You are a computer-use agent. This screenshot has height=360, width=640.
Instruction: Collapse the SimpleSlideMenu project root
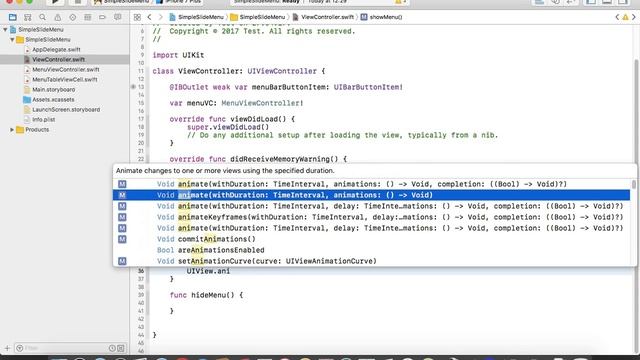click(x=5, y=30)
